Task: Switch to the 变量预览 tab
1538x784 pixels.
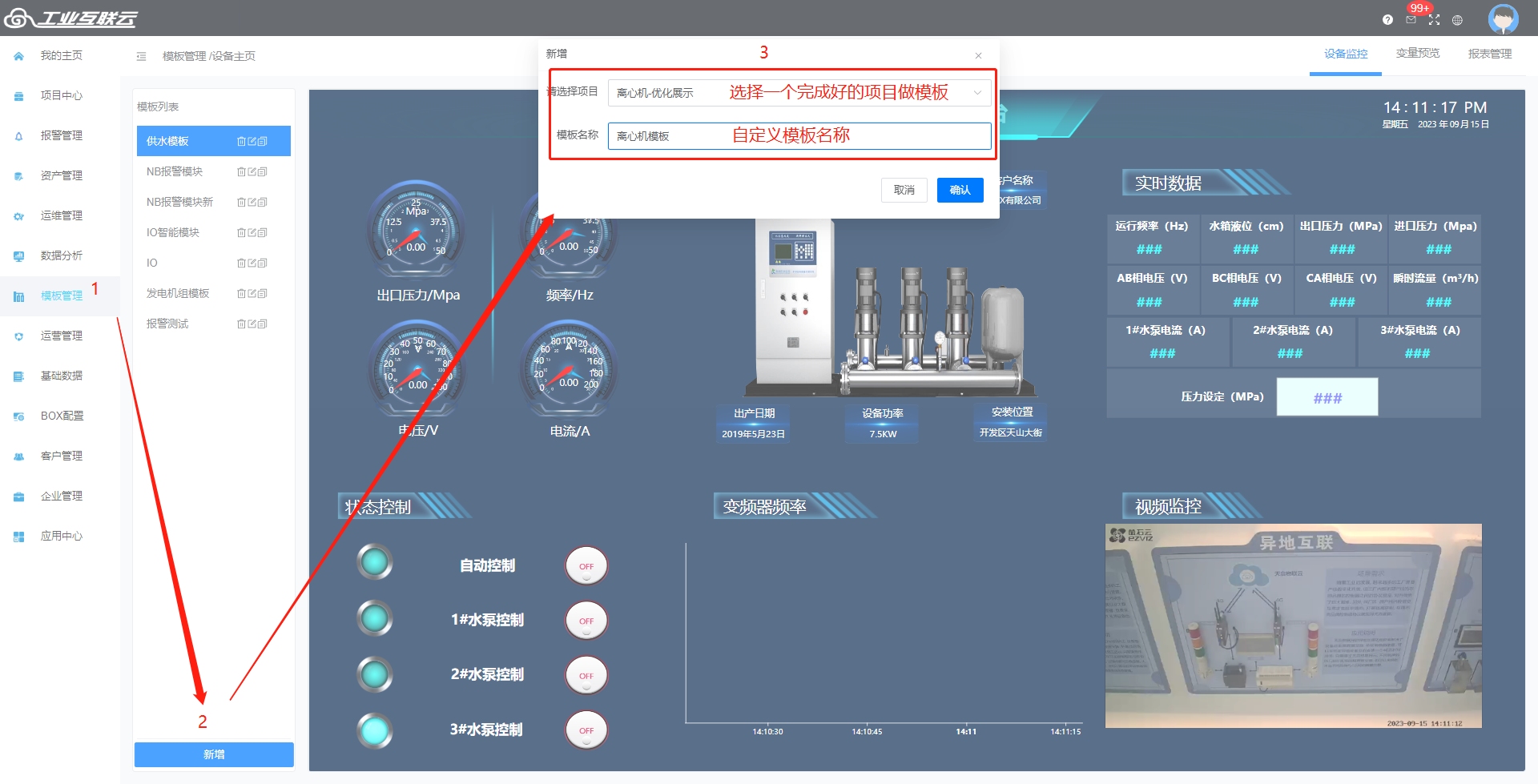Action: 1418,54
